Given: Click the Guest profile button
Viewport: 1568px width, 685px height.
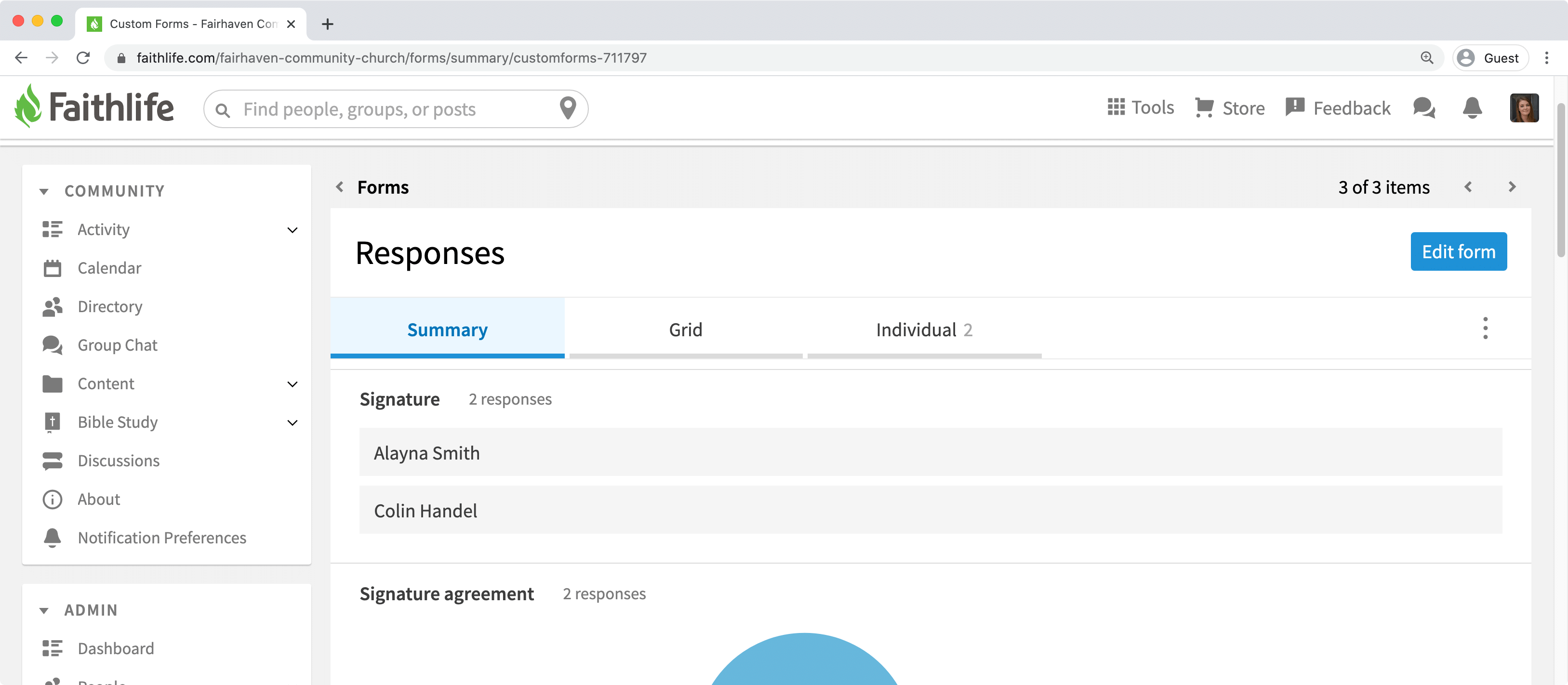Looking at the screenshot, I should tap(1490, 58).
